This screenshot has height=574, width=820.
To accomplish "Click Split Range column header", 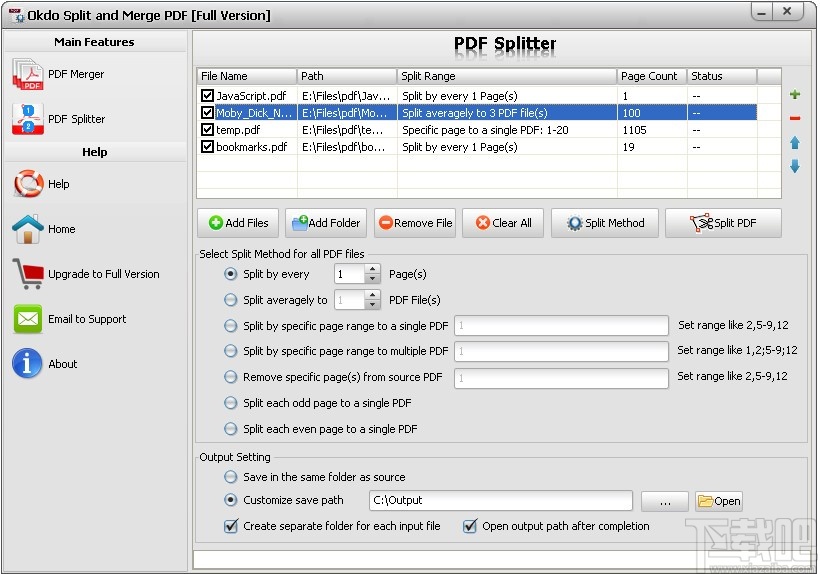I will (506, 76).
